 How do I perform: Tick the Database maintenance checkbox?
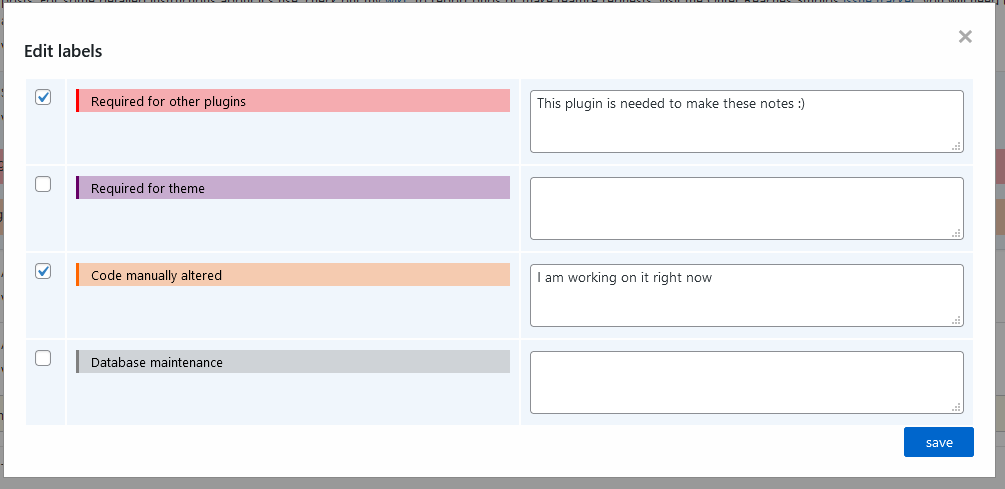tap(43, 358)
